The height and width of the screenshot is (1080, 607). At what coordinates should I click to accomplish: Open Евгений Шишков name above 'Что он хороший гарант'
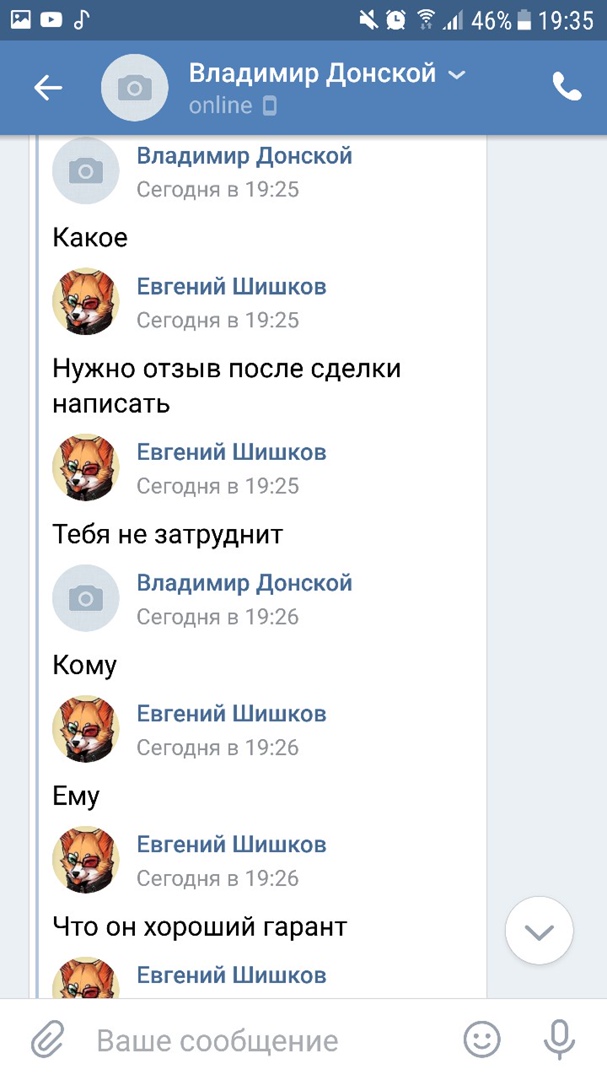[x=231, y=845]
